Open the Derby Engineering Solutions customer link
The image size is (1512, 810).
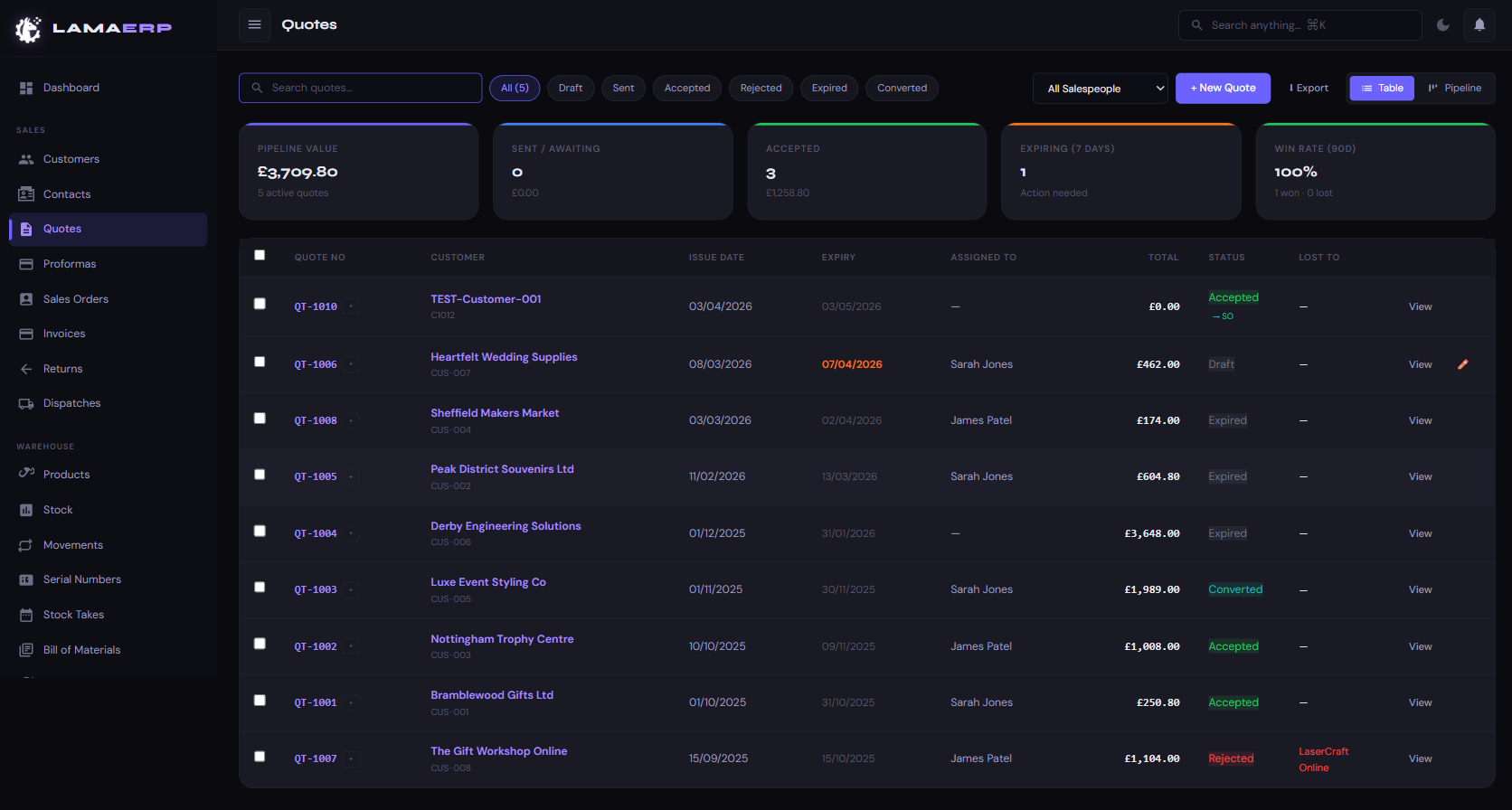click(506, 526)
